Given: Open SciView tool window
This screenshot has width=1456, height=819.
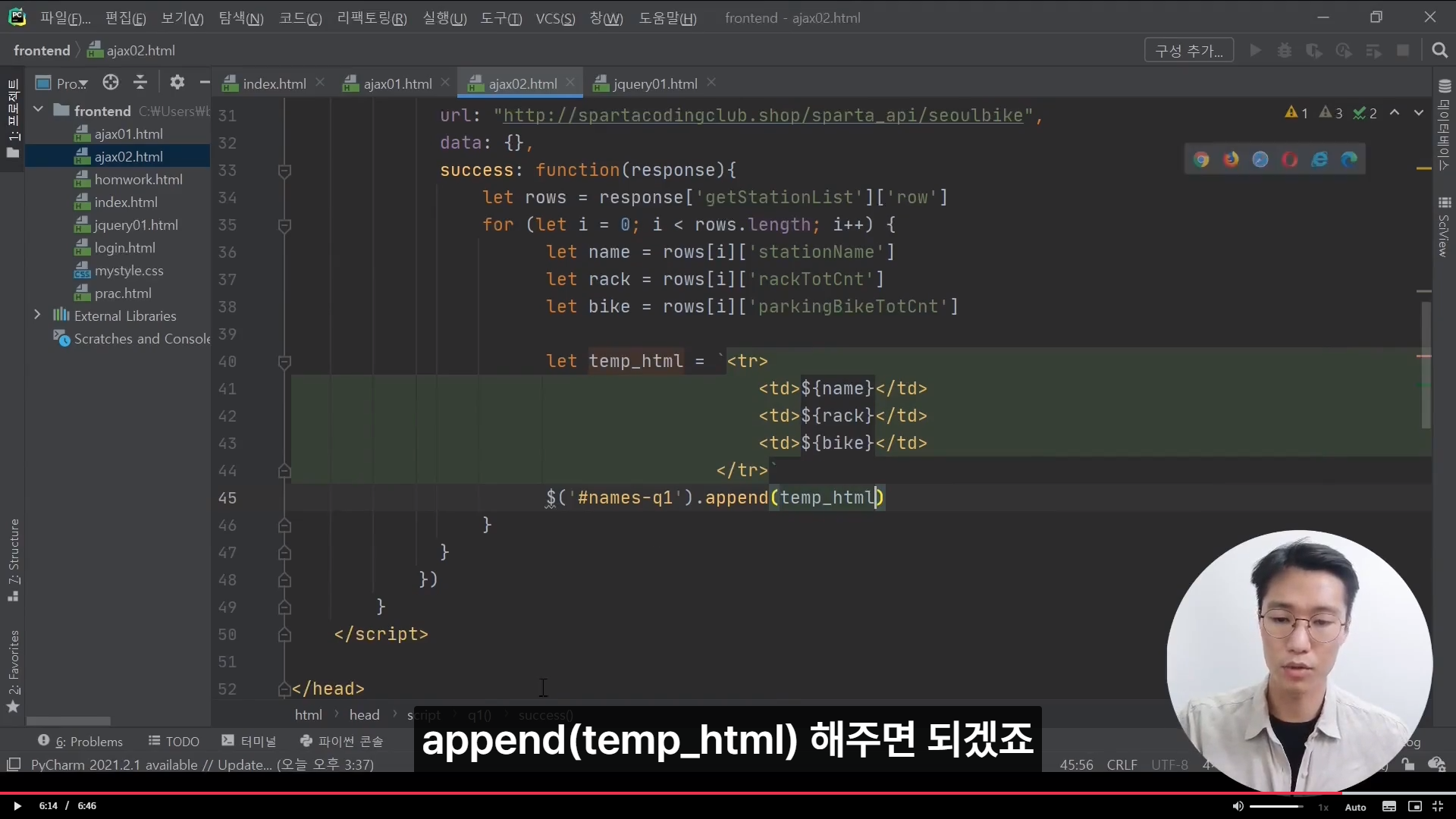Looking at the screenshot, I should tap(1444, 227).
